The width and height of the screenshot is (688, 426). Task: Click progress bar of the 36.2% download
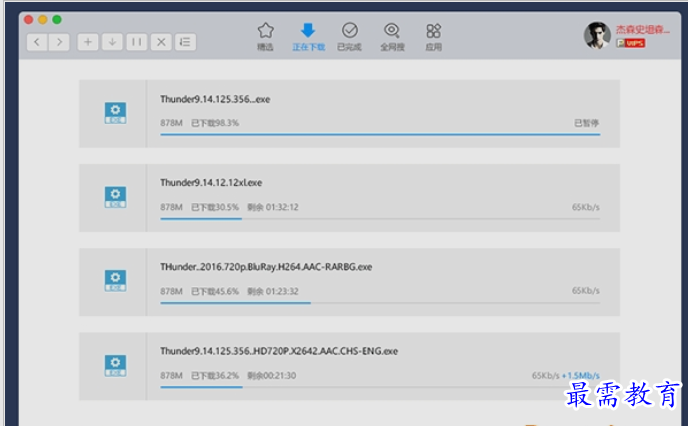(x=380, y=387)
